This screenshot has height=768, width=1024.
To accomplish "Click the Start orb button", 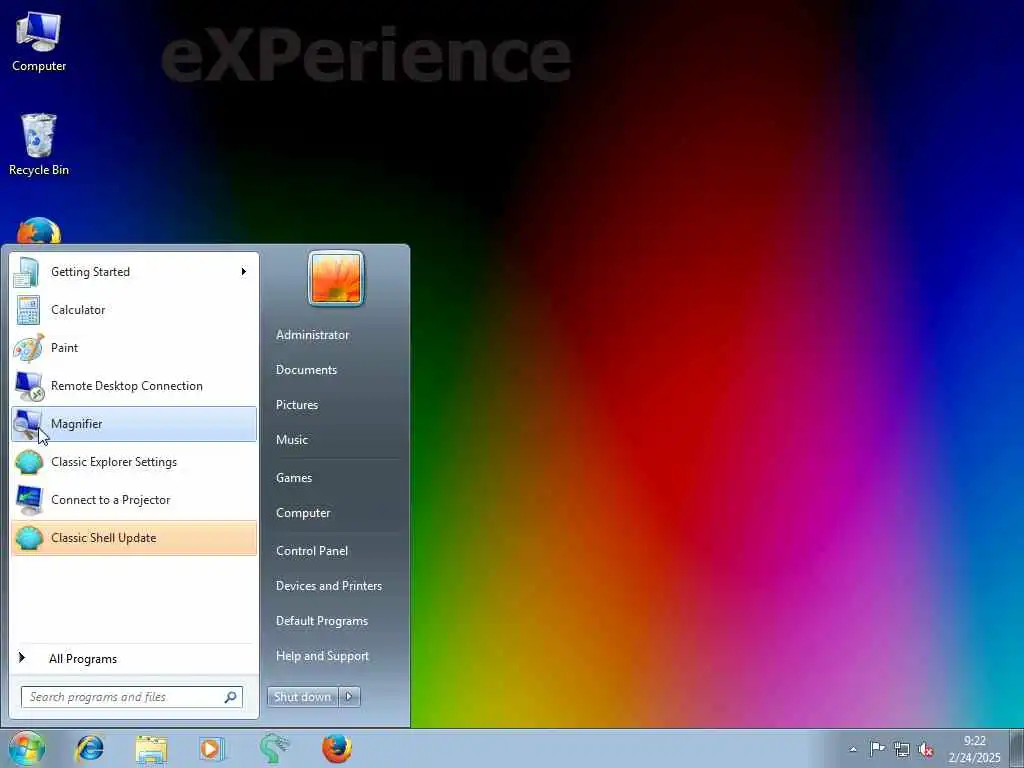I will 26,748.
